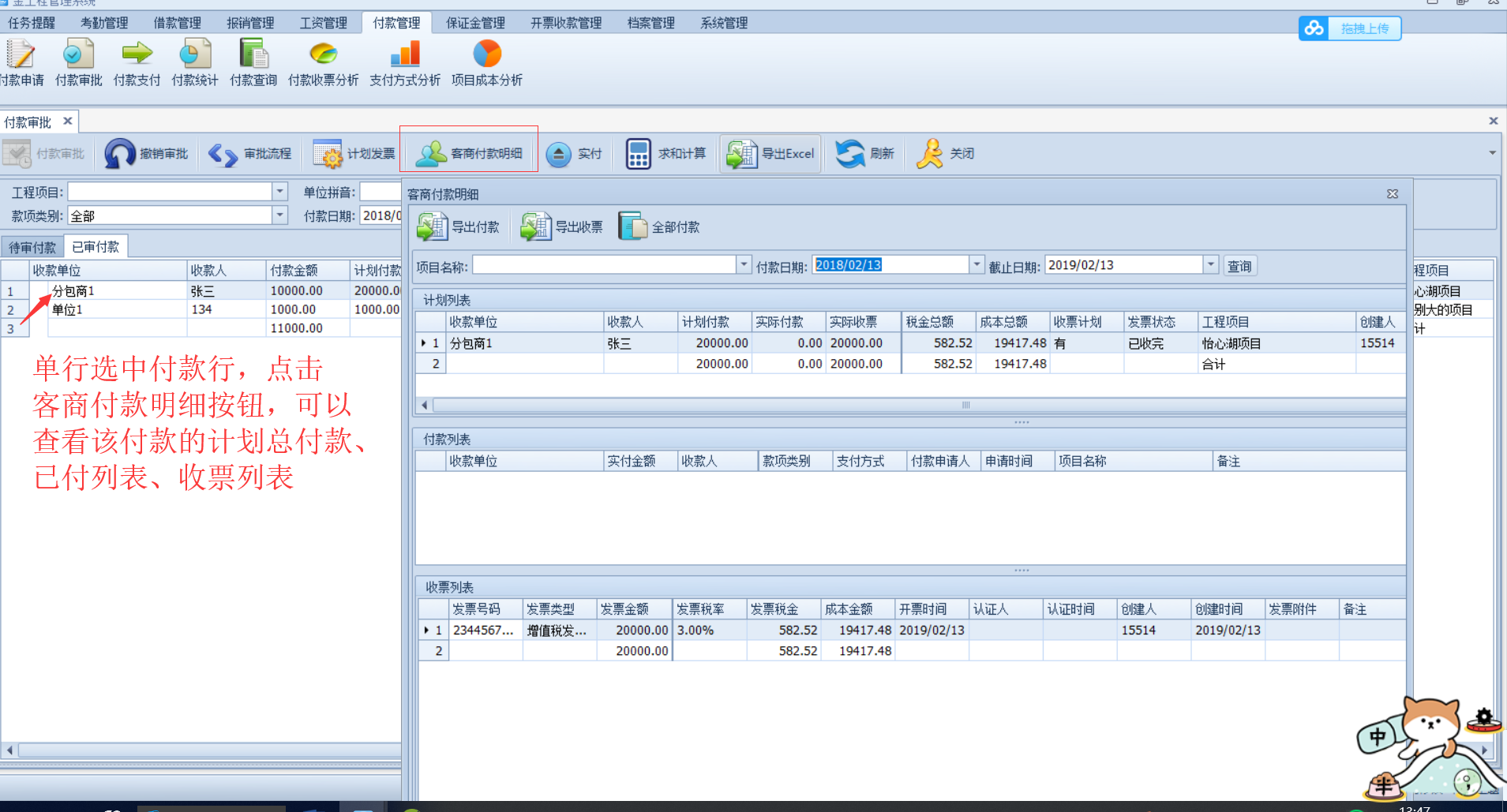
Task: Click the 客商付款明细 toolbar button
Action: 469,154
